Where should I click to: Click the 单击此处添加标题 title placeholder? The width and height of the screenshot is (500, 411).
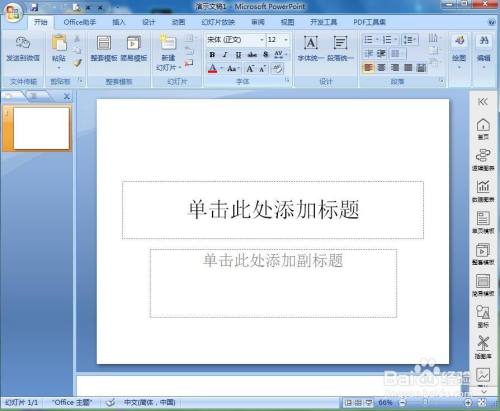pyautogui.click(x=273, y=210)
